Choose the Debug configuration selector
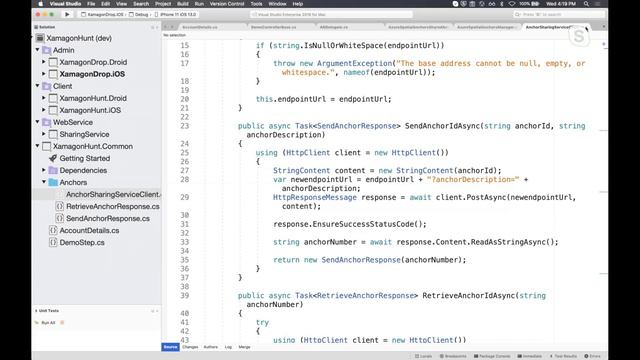 tap(139, 14)
